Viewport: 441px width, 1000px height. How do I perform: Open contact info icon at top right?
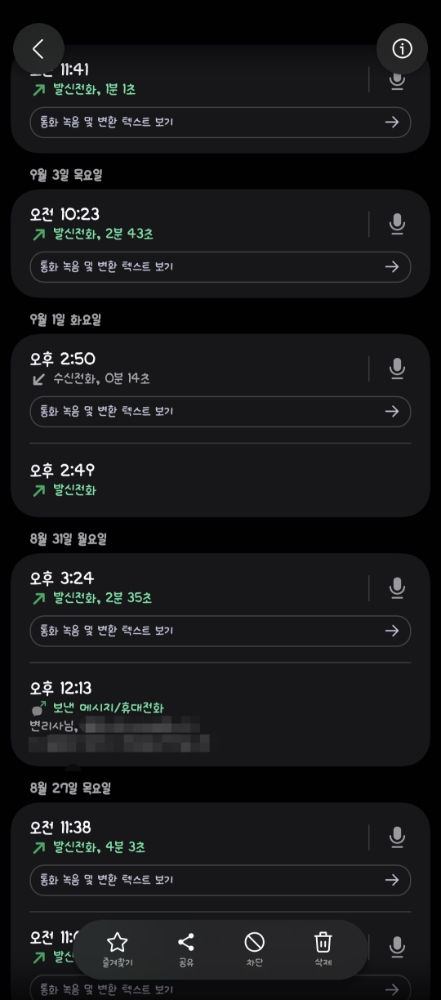(402, 49)
